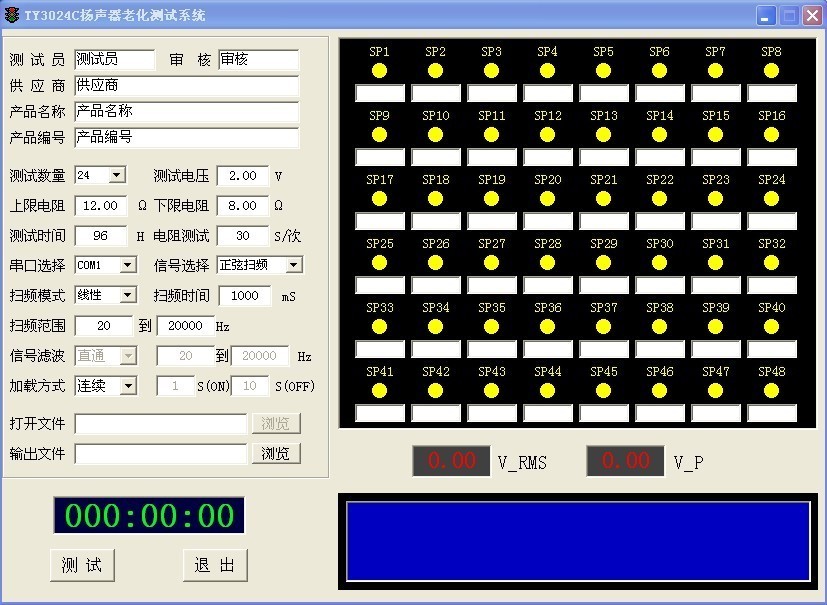The image size is (827, 605).
Task: Click the SP38 yellow indicator light
Action: click(659, 327)
